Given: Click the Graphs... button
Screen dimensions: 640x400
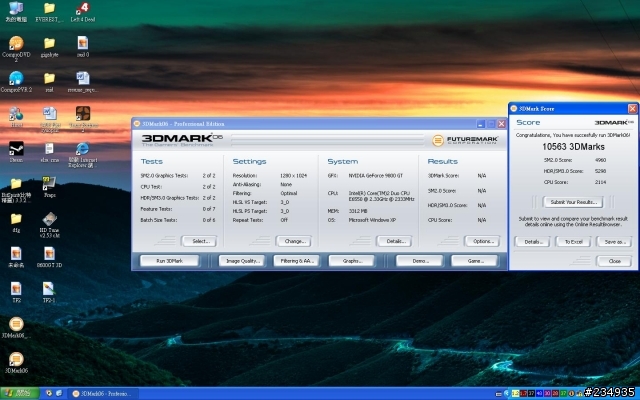Looking at the screenshot, I should click(351, 261).
